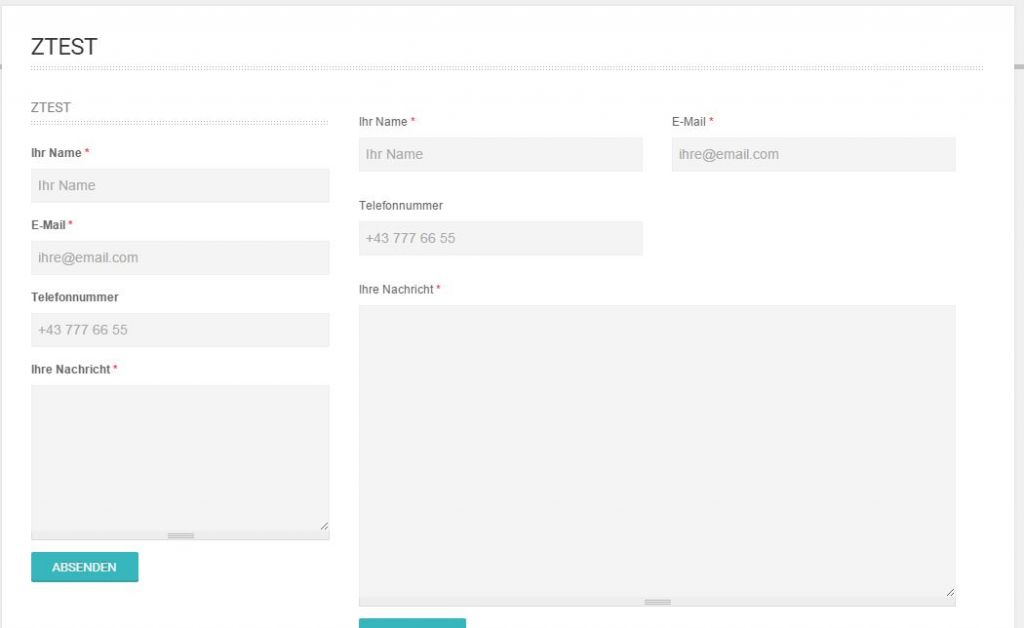Click the sidebar form's E-Mail label
This screenshot has width=1024, height=628.
pos(48,225)
